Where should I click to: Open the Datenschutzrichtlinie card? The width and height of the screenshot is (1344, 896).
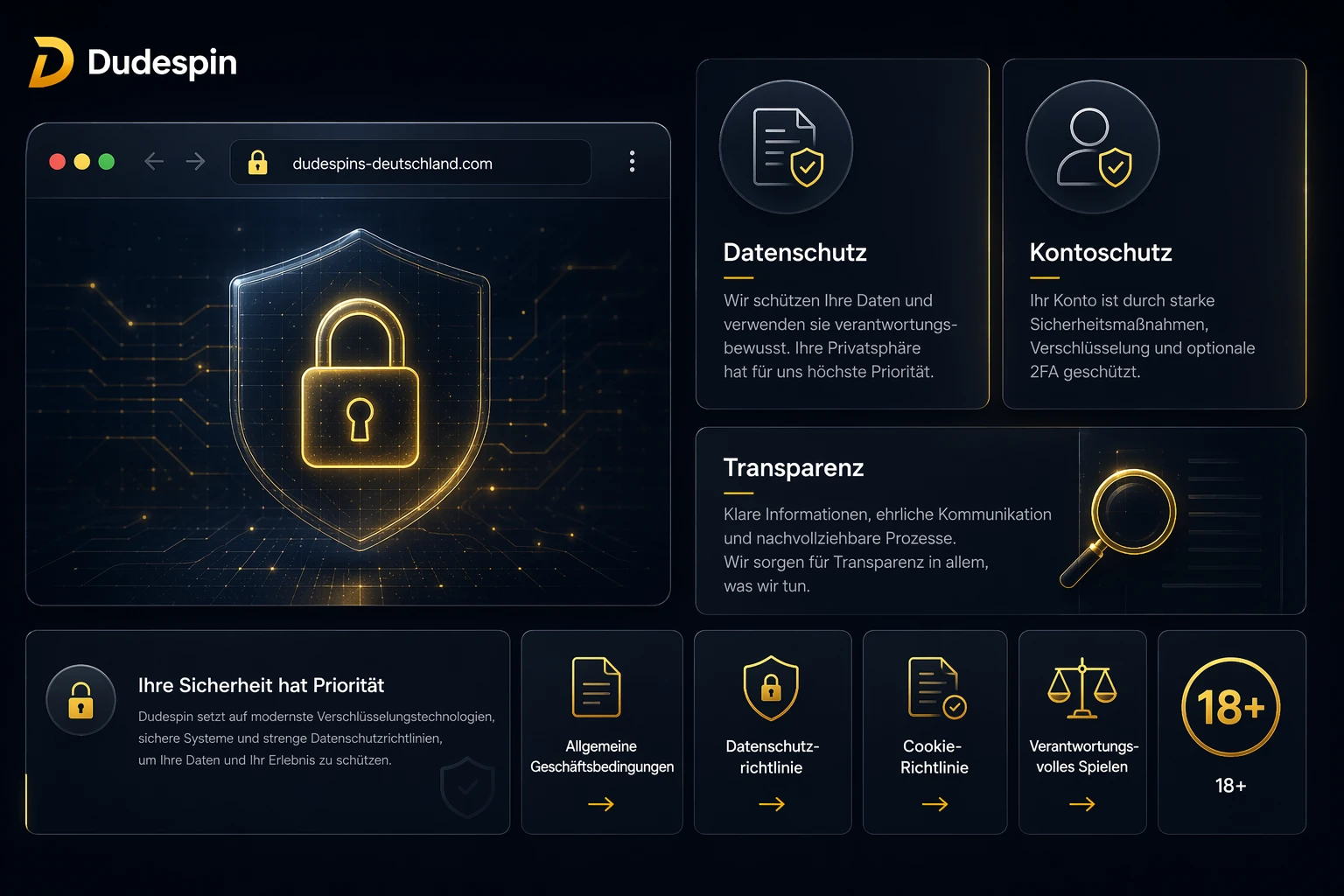coord(773,732)
